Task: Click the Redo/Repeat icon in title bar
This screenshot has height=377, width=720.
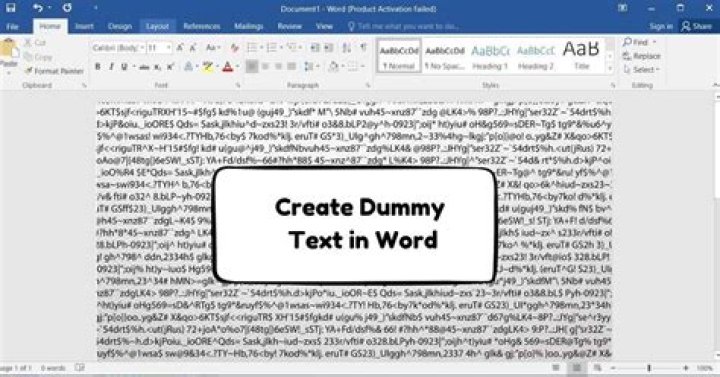Action: 67,8
